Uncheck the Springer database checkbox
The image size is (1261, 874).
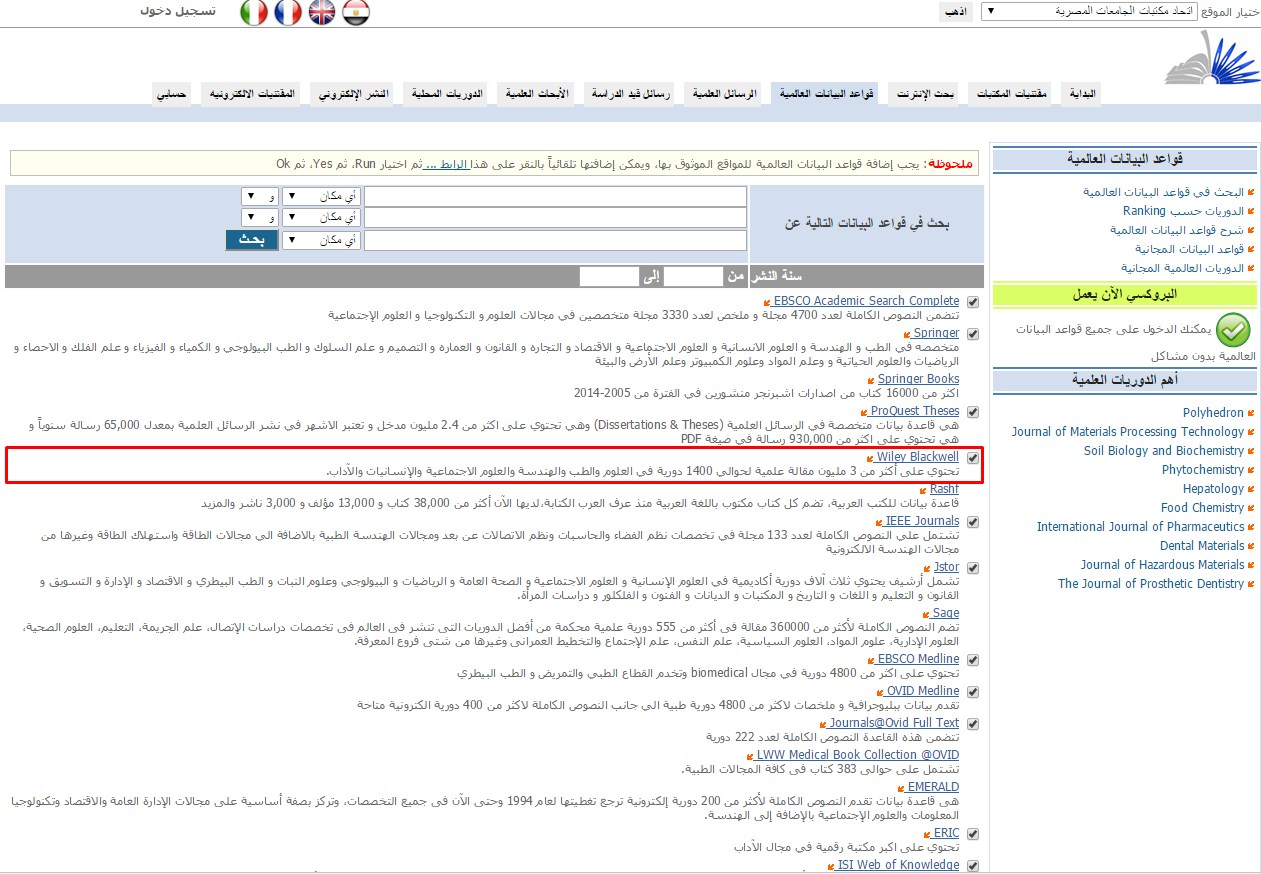coord(973,334)
